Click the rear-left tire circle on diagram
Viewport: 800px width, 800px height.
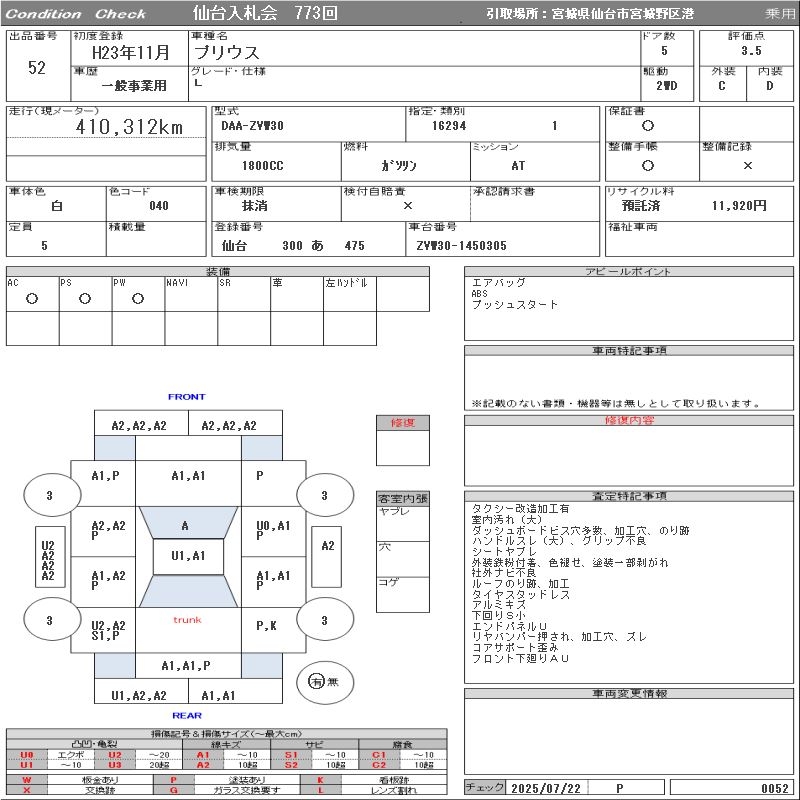click(50, 620)
